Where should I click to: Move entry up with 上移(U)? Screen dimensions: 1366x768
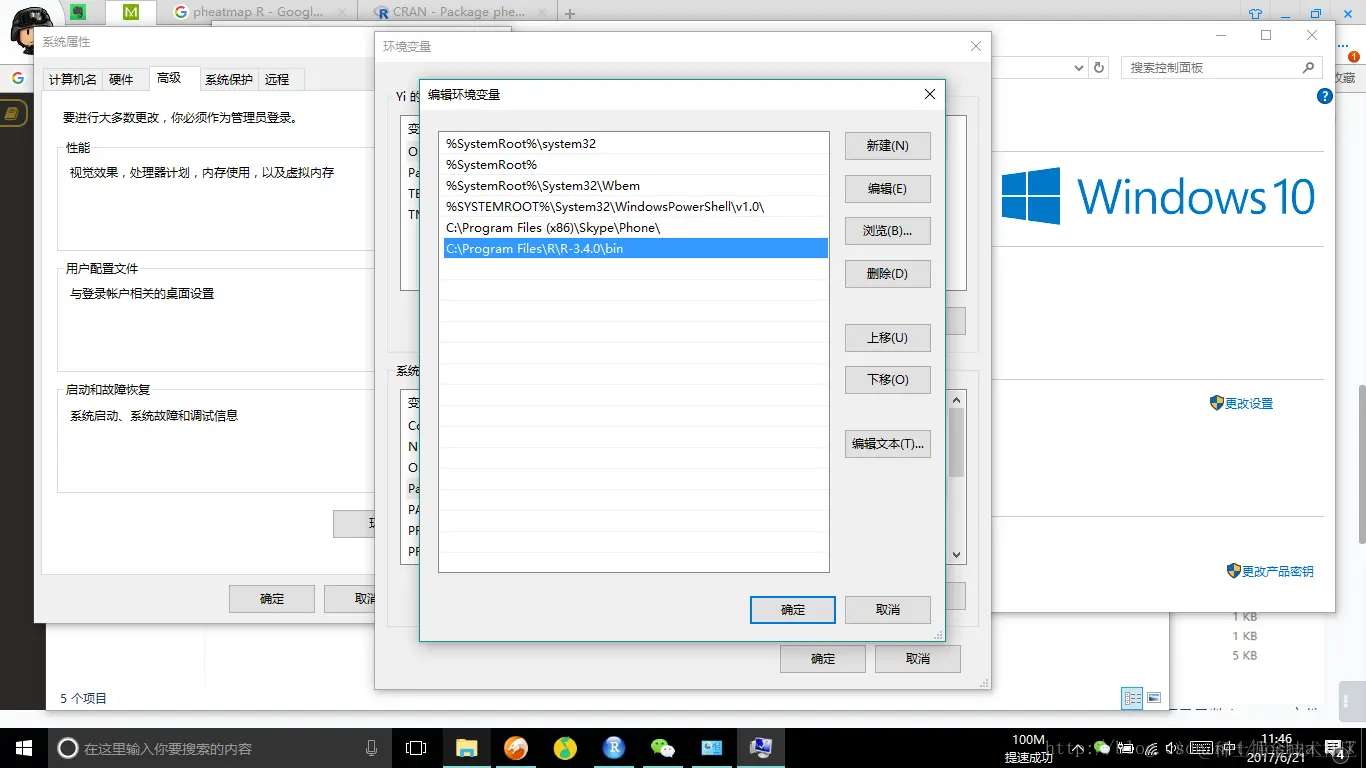888,338
